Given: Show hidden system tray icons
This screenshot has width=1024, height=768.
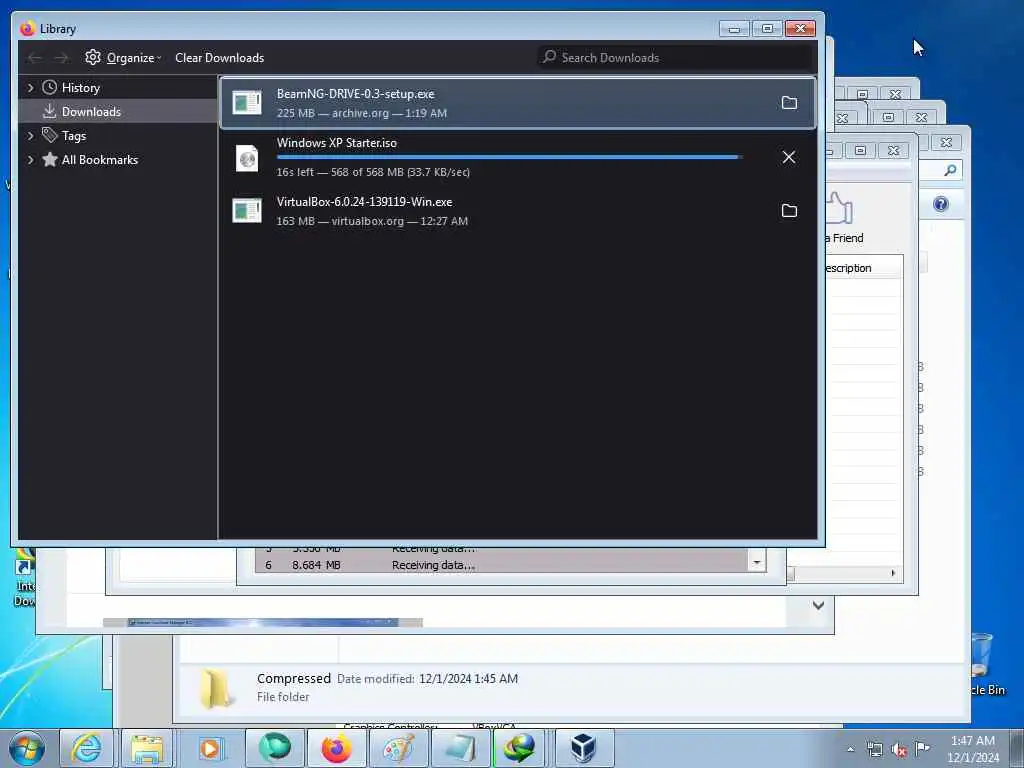Looking at the screenshot, I should click(x=850, y=750).
